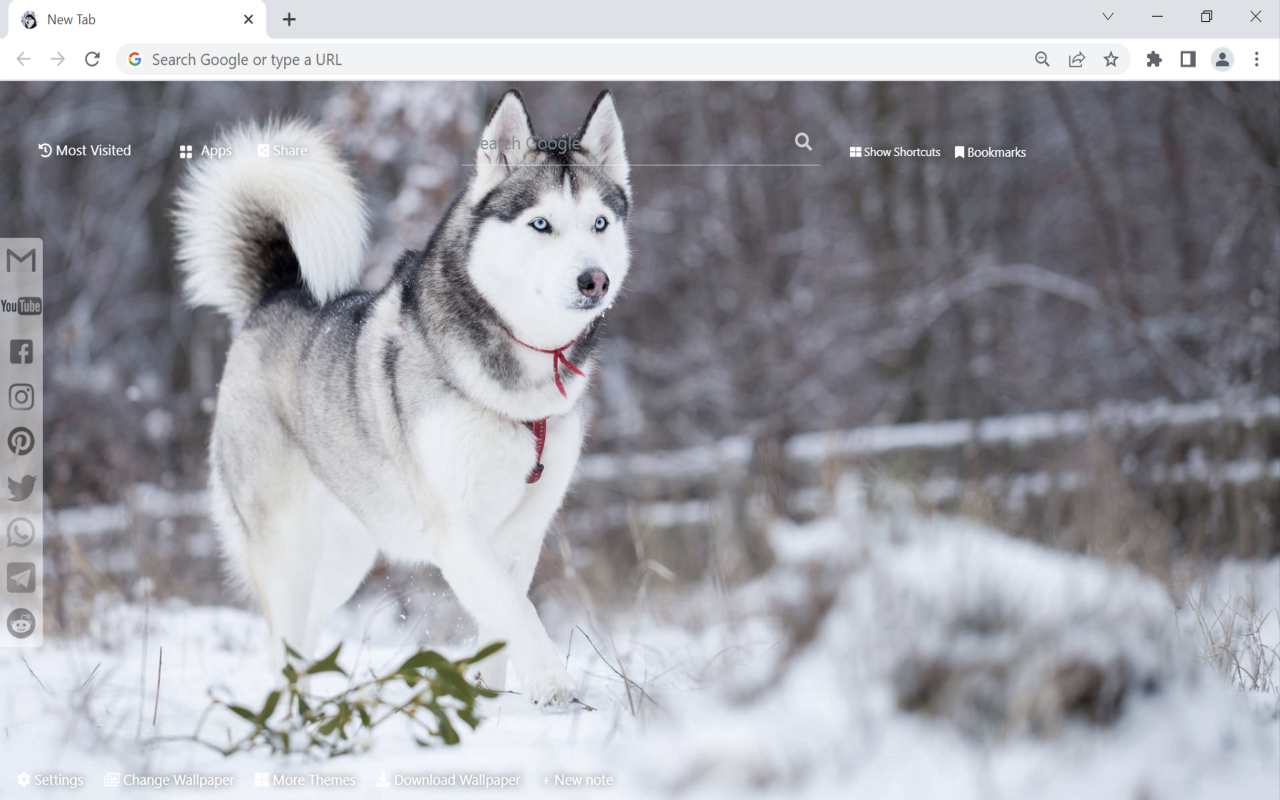Open Telegram sidebar shortcut
1280x800 pixels.
tap(21, 577)
